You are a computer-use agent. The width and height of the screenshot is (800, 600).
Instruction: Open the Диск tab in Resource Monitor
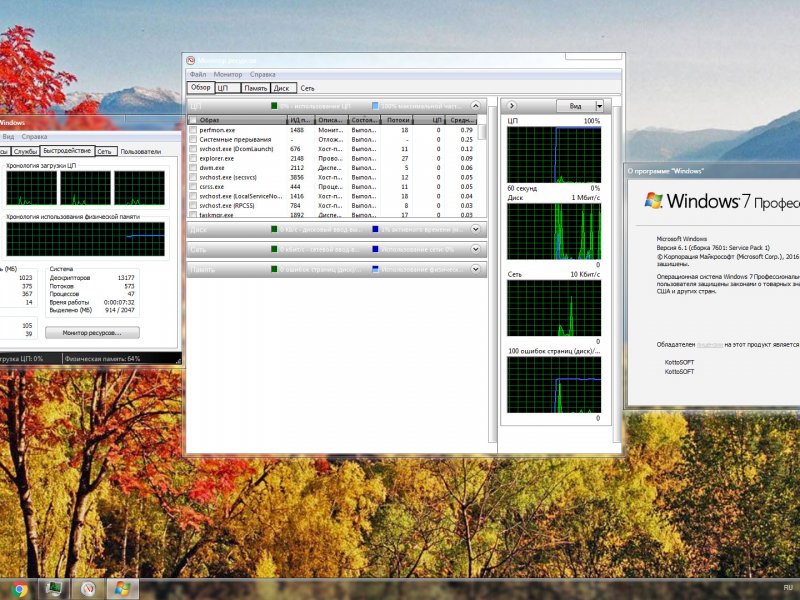[283, 88]
